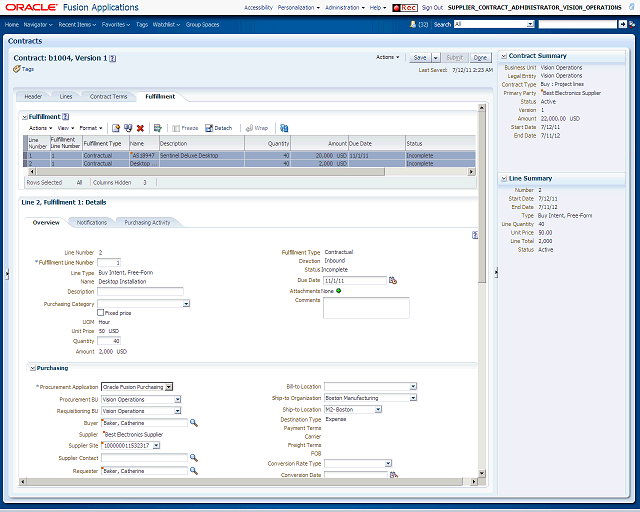Viewport: 640px width, 512px height.
Task: Open the table Actions menu
Action: 40,128
